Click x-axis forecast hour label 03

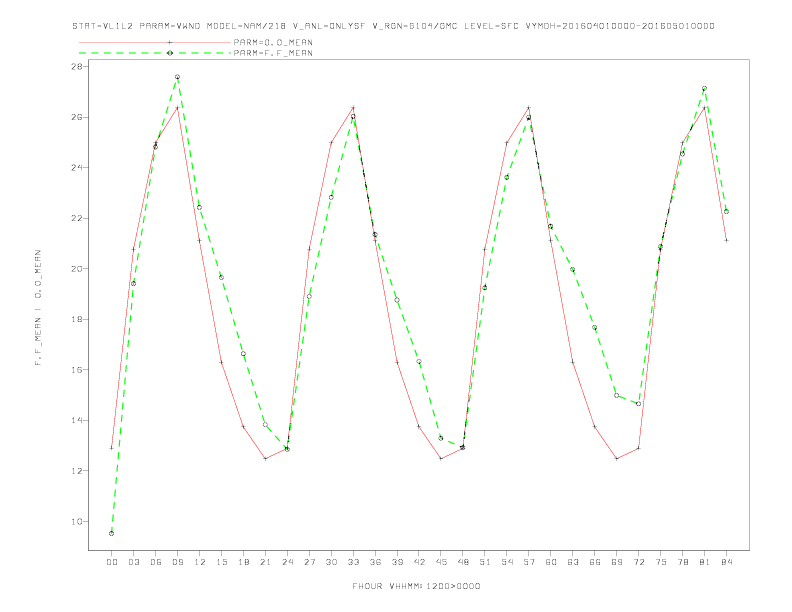[x=133, y=562]
